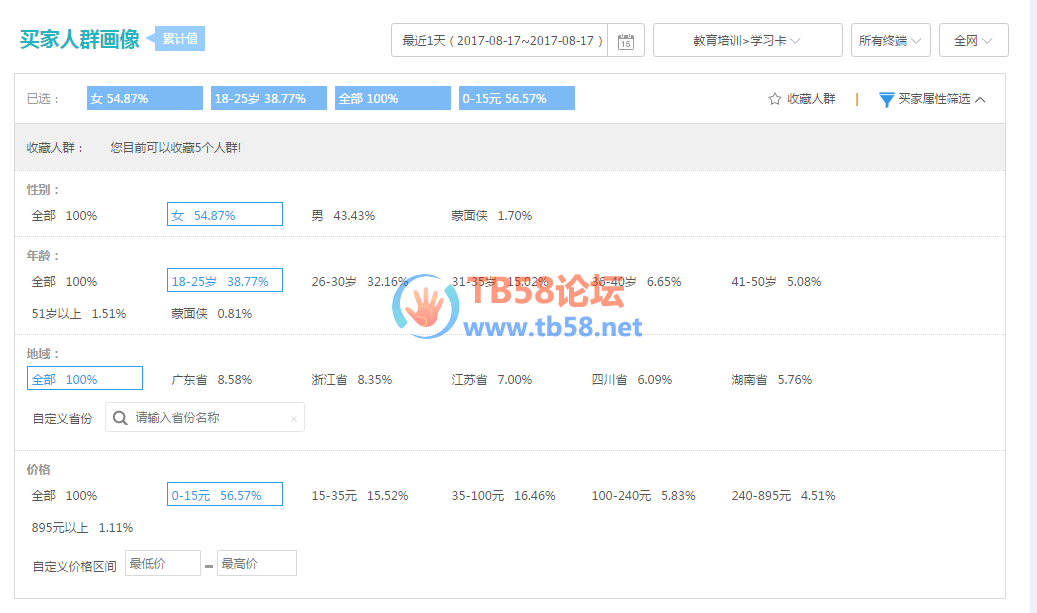
Task: Click the 累计值 tag next to title
Action: 179,39
